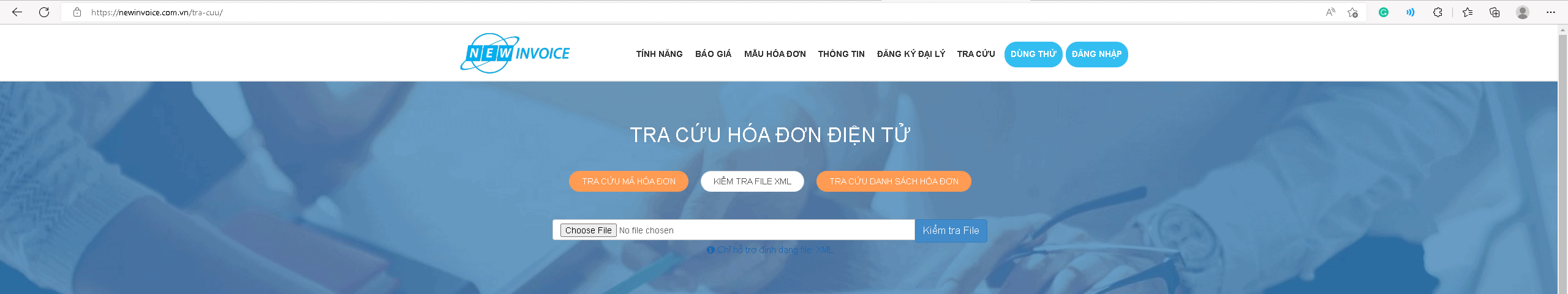Open the browser profile avatar

click(1523, 12)
